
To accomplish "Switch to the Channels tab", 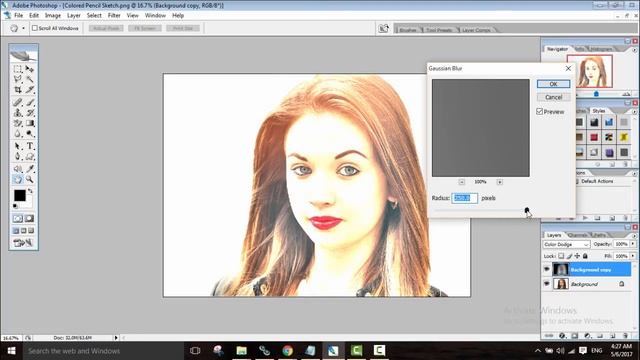I will 577,235.
